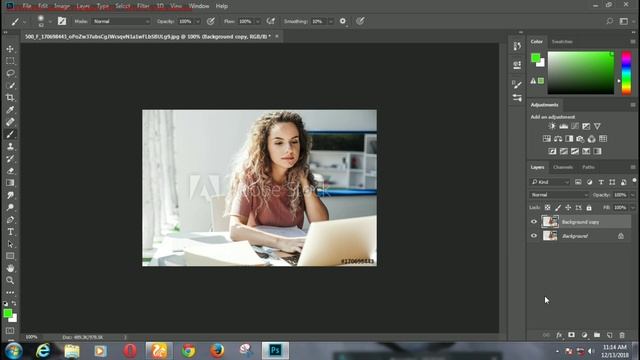Select the Move tool
The height and width of the screenshot is (360, 640).
[x=10, y=49]
